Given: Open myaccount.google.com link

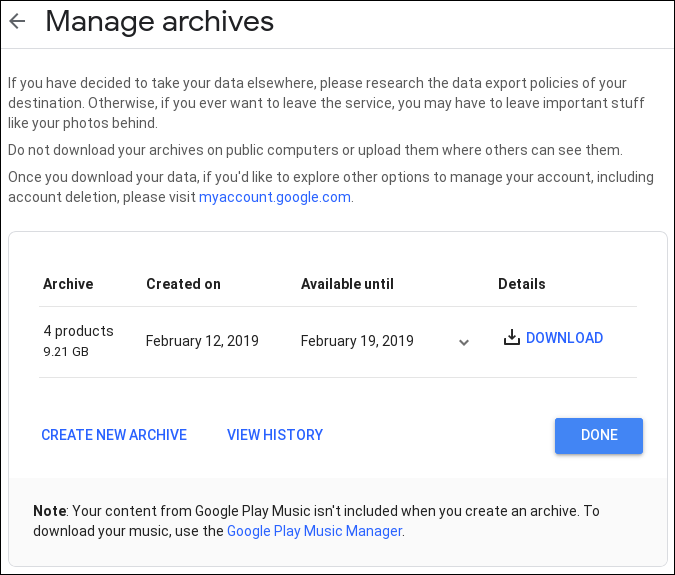Looking at the screenshot, I should click(275, 197).
